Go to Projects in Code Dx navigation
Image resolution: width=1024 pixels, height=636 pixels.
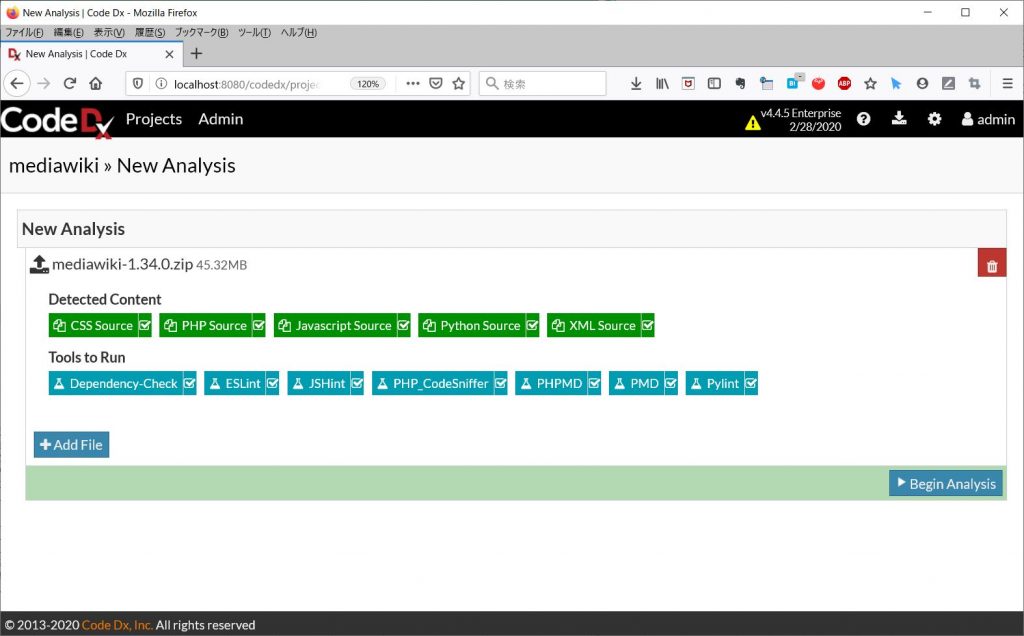[154, 119]
